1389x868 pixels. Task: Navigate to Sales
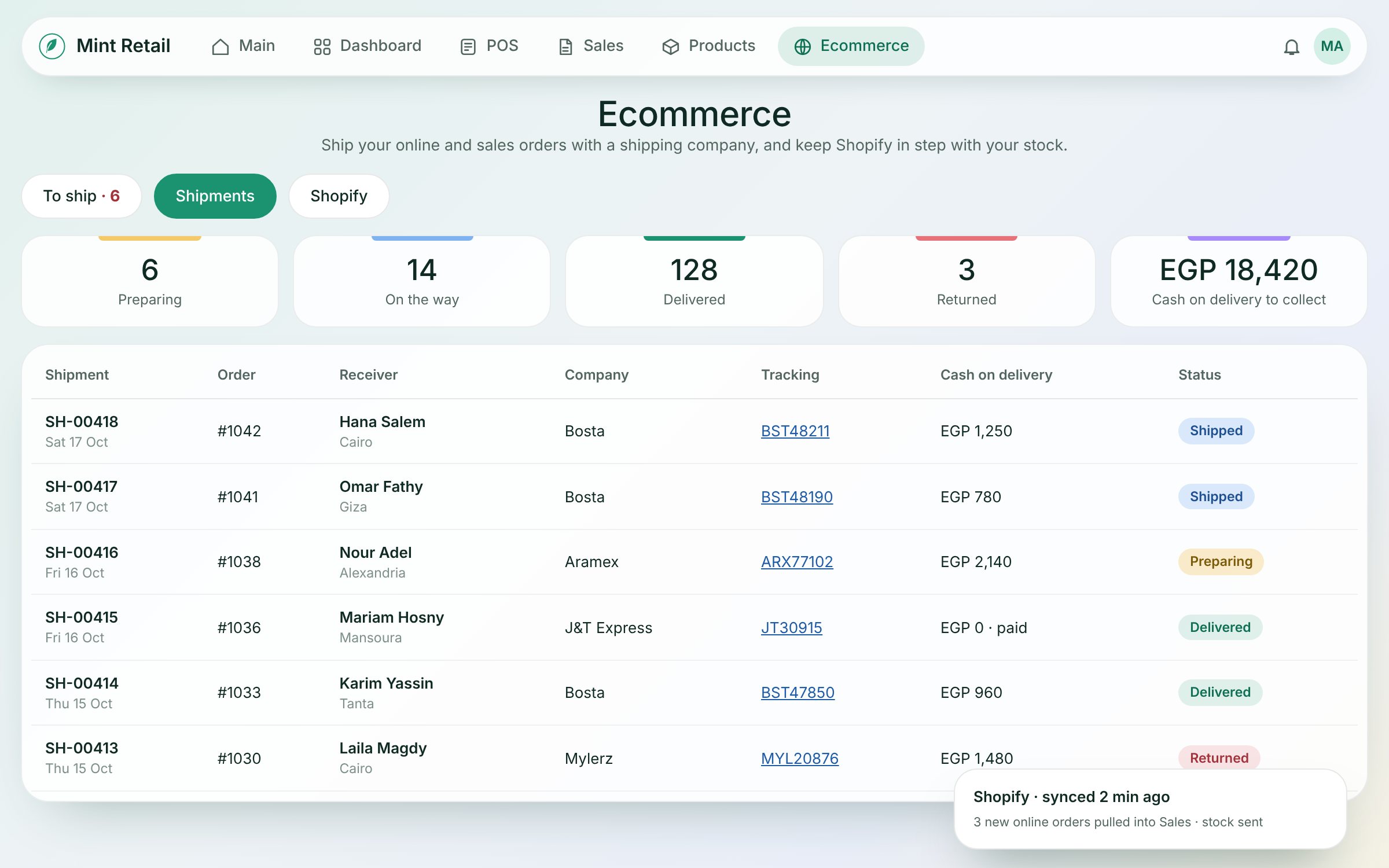point(590,46)
